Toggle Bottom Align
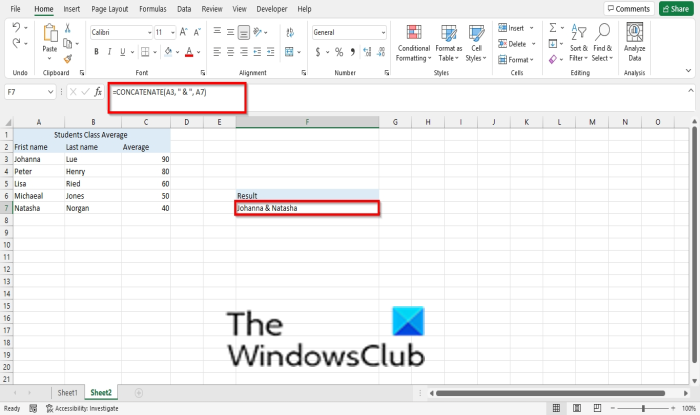 coord(244,32)
